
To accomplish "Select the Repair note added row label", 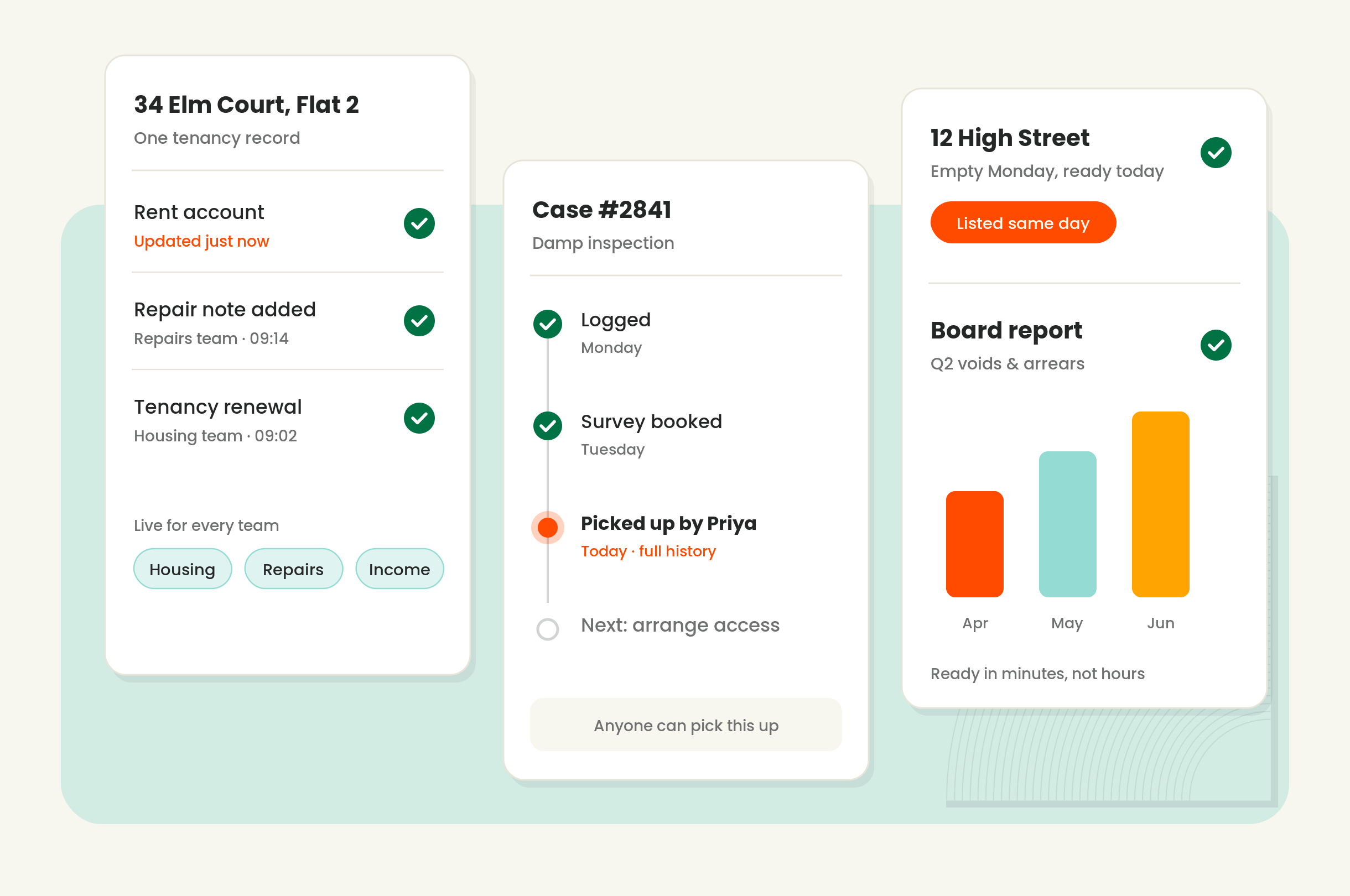I will tap(225, 309).
